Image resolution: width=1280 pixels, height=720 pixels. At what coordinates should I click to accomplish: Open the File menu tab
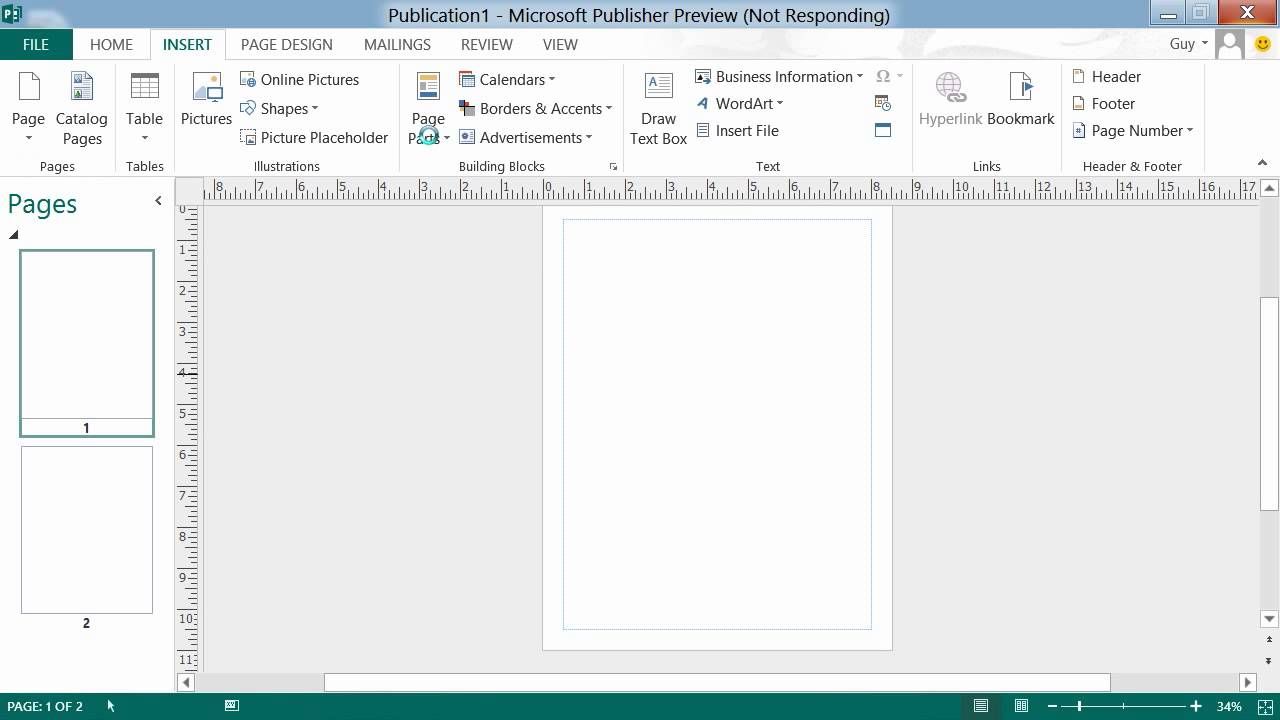[36, 44]
